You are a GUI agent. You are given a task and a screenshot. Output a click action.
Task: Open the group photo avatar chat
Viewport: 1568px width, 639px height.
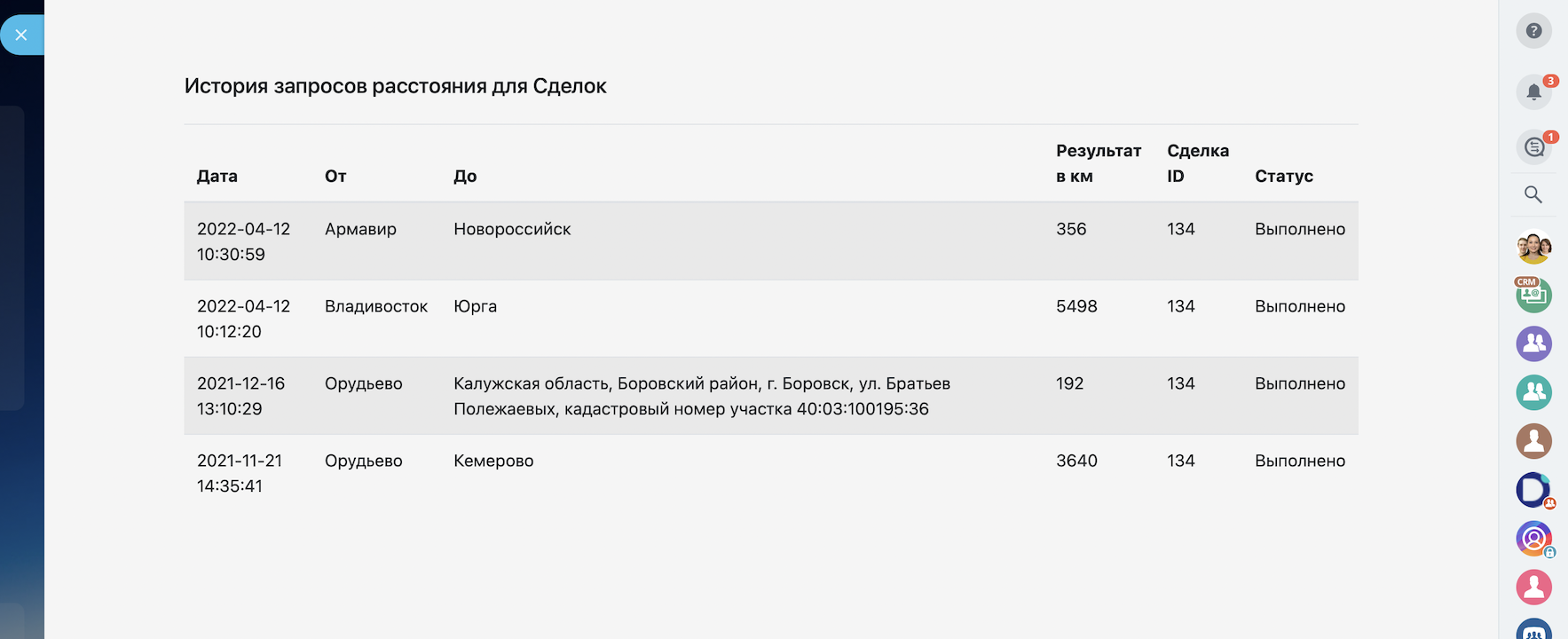click(1533, 247)
